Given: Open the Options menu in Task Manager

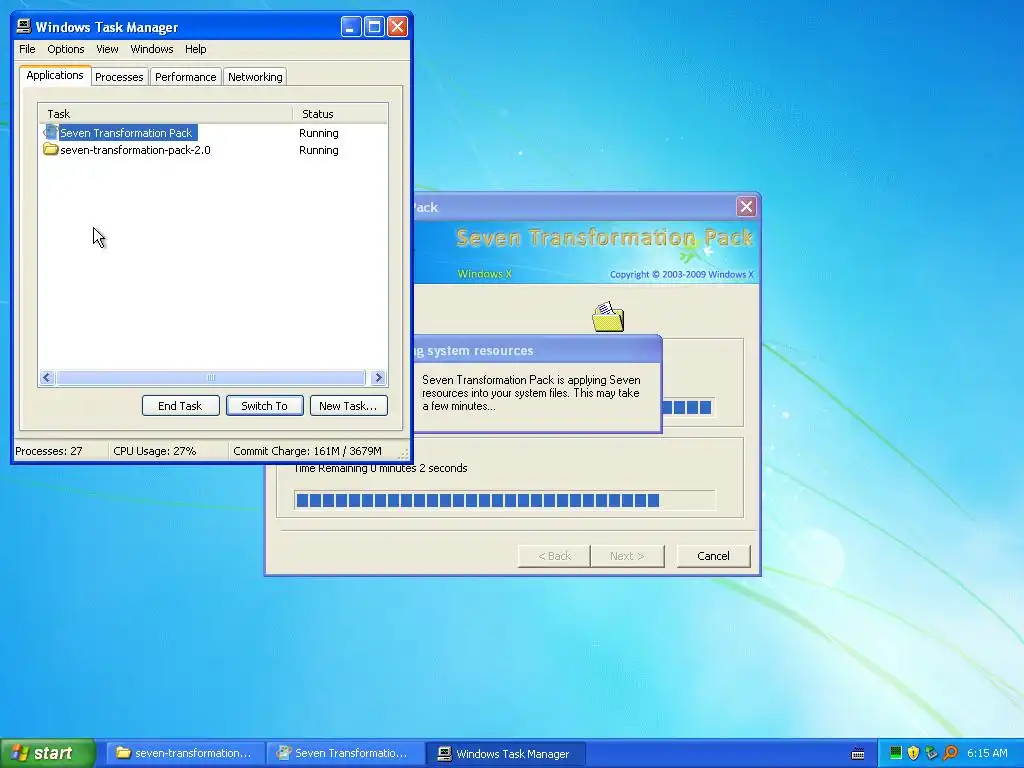Looking at the screenshot, I should coord(65,49).
